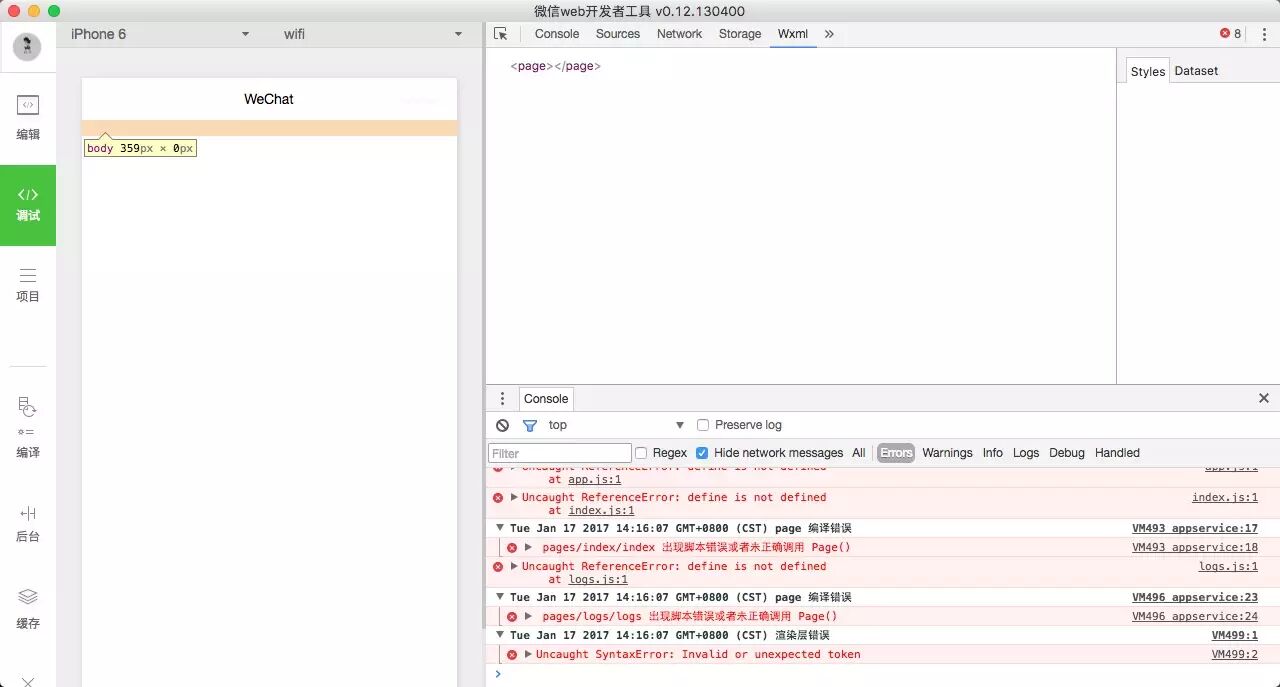This screenshot has height=687, width=1280.
Task: Select the Console drawer tab
Action: [546, 398]
